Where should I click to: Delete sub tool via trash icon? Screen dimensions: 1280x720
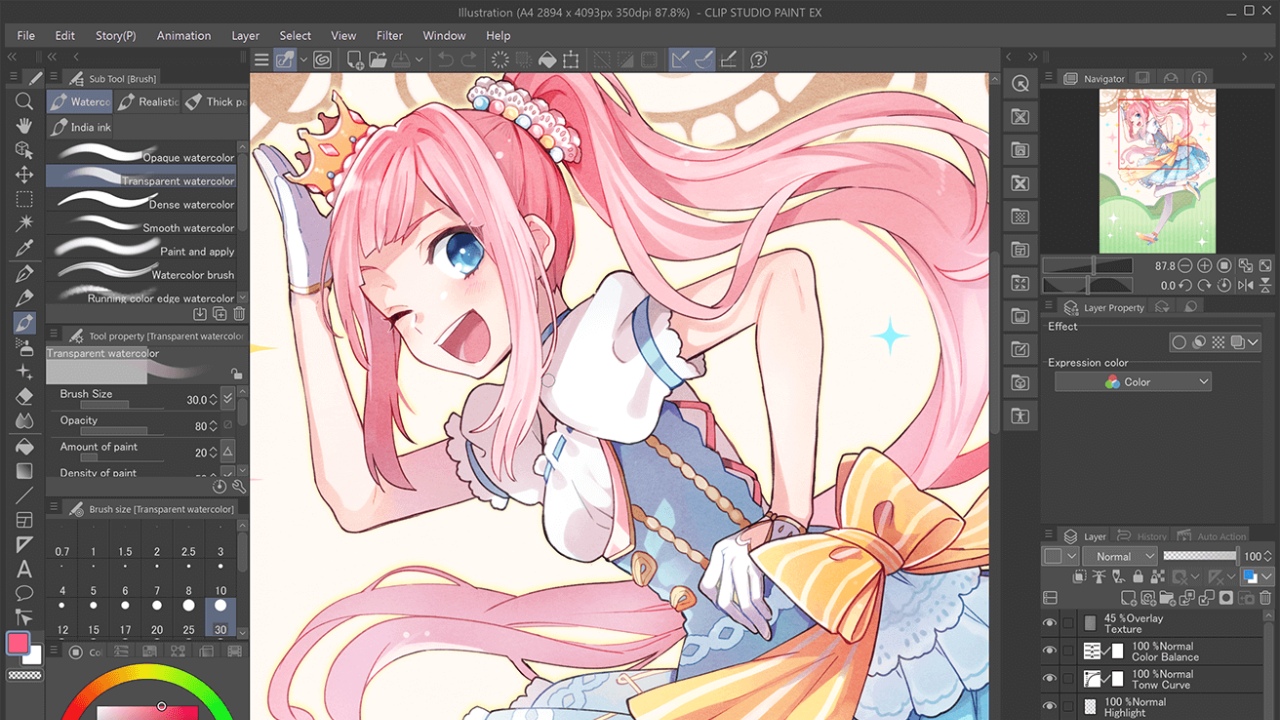(x=239, y=314)
